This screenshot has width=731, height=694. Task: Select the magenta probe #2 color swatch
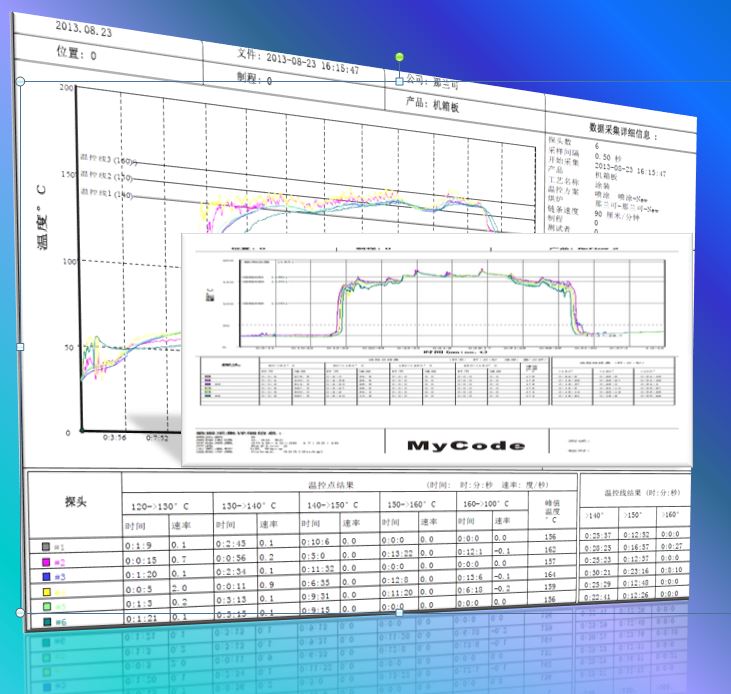pos(47,562)
